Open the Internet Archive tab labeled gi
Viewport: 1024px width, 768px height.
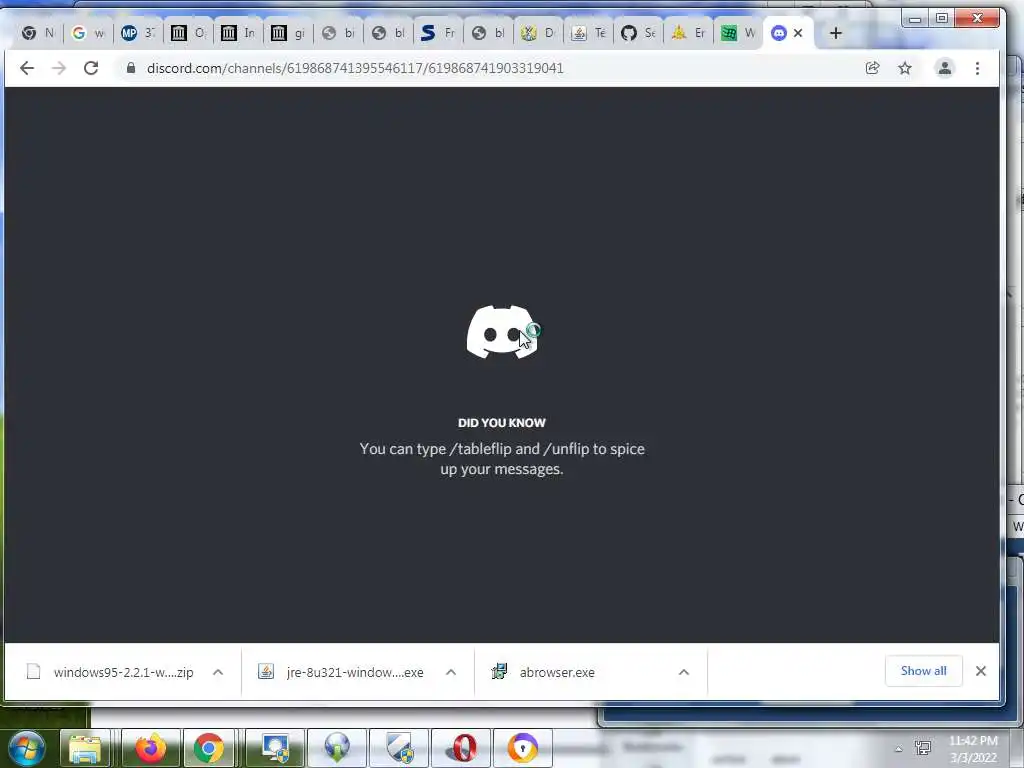click(x=287, y=33)
